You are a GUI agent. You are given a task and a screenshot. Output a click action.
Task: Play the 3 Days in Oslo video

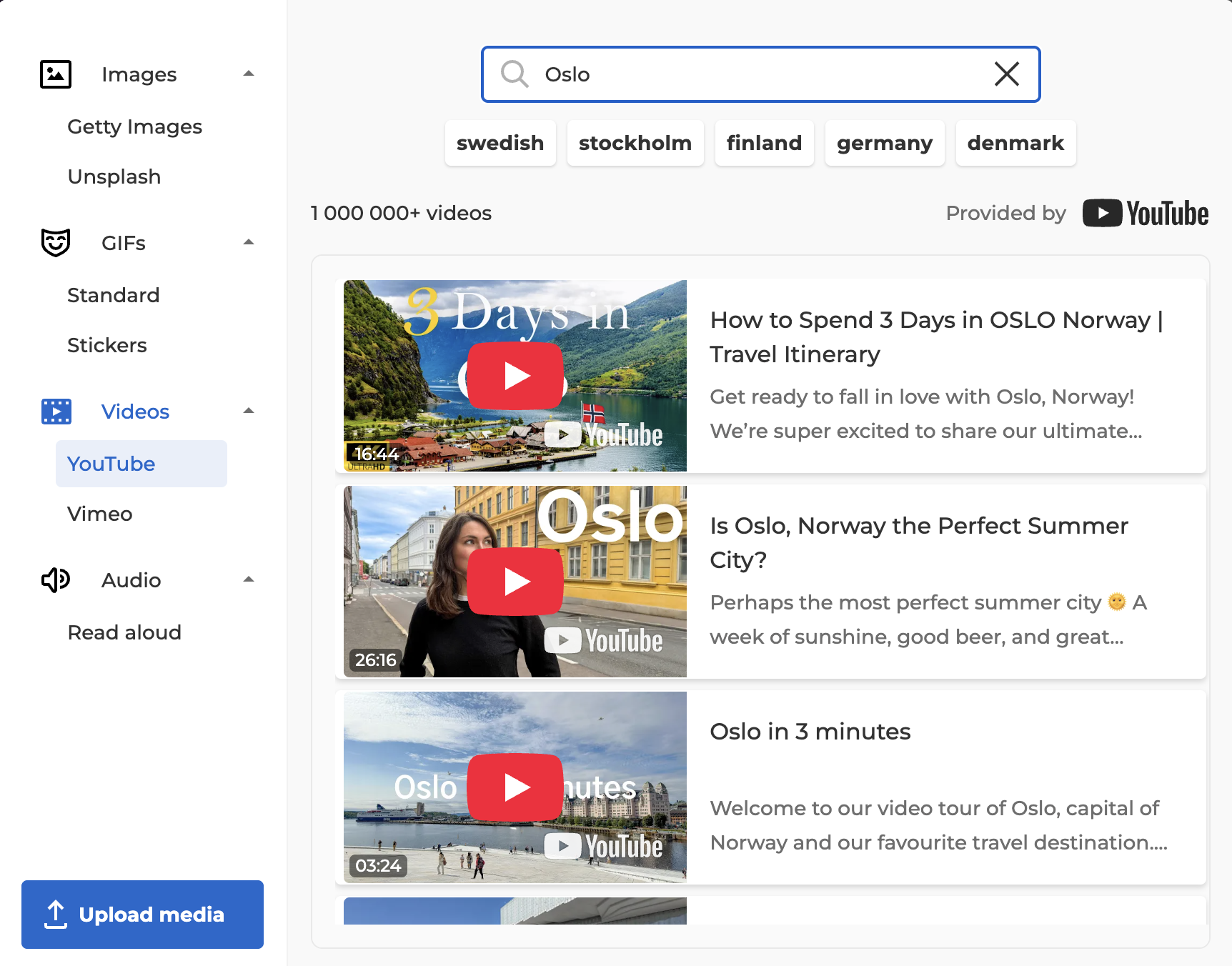click(515, 376)
